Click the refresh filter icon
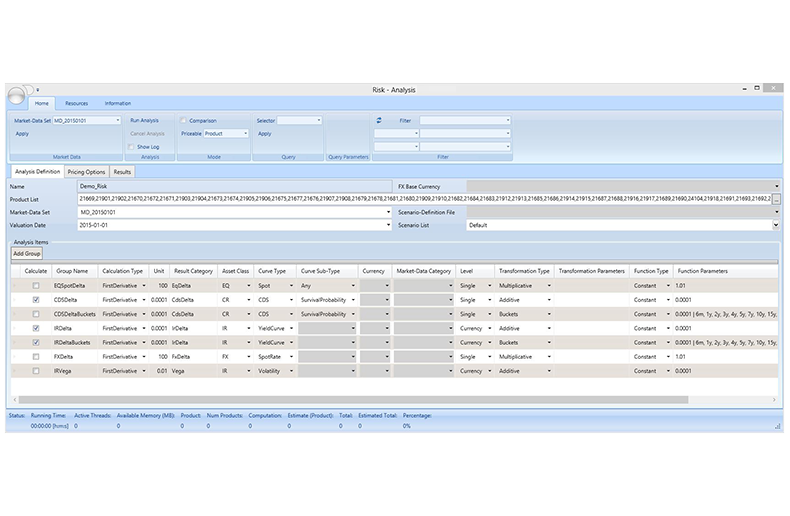Screen dimensions: 790x516 [x=379, y=120]
